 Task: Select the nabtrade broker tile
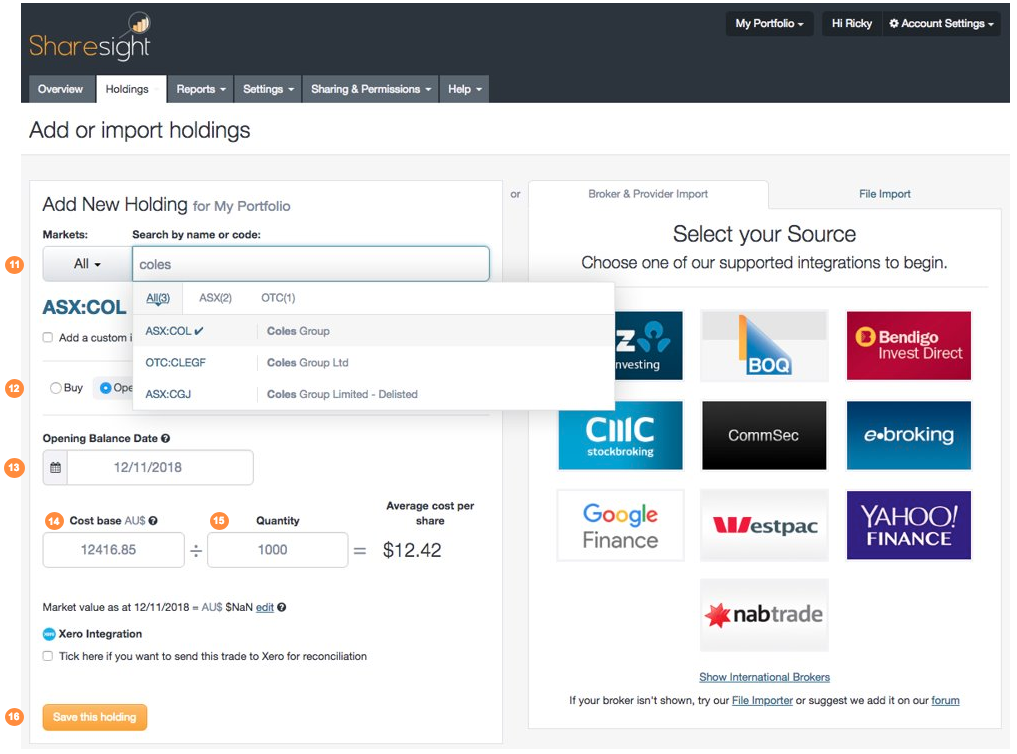(764, 615)
